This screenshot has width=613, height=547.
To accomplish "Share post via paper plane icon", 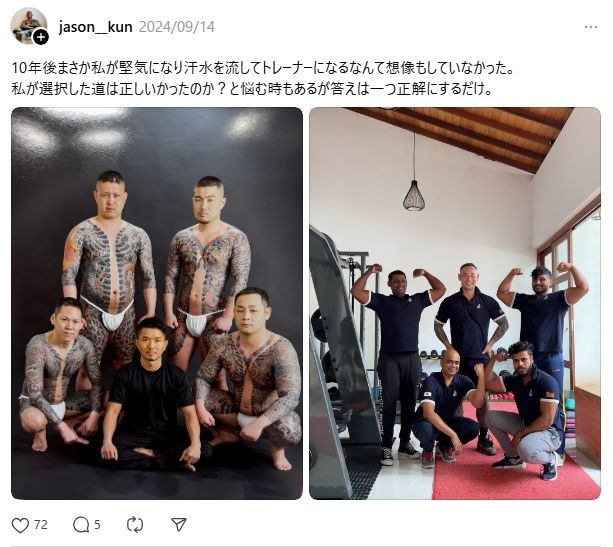I will (179, 524).
